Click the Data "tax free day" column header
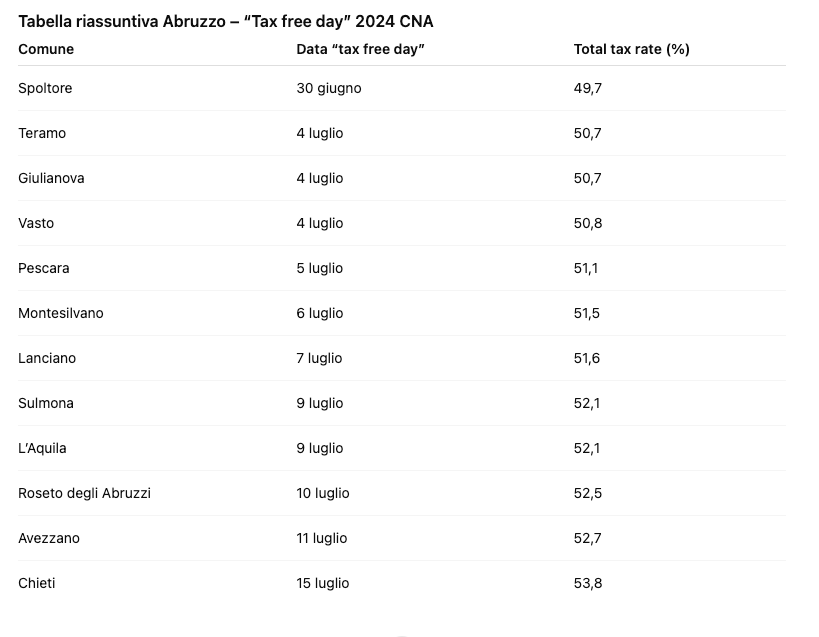The height and width of the screenshot is (637, 819). pos(360,49)
